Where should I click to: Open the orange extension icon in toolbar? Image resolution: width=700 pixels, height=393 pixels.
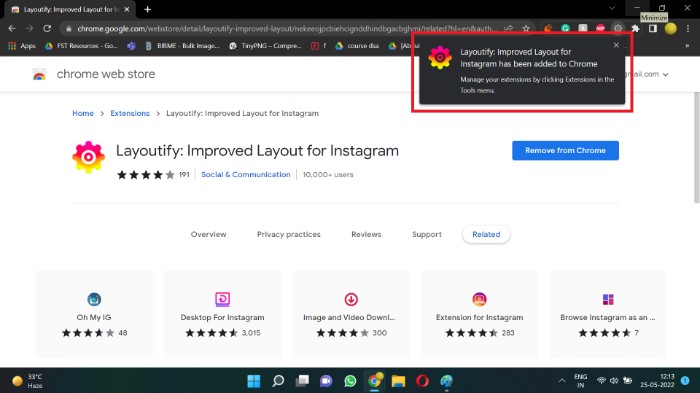tap(548, 28)
